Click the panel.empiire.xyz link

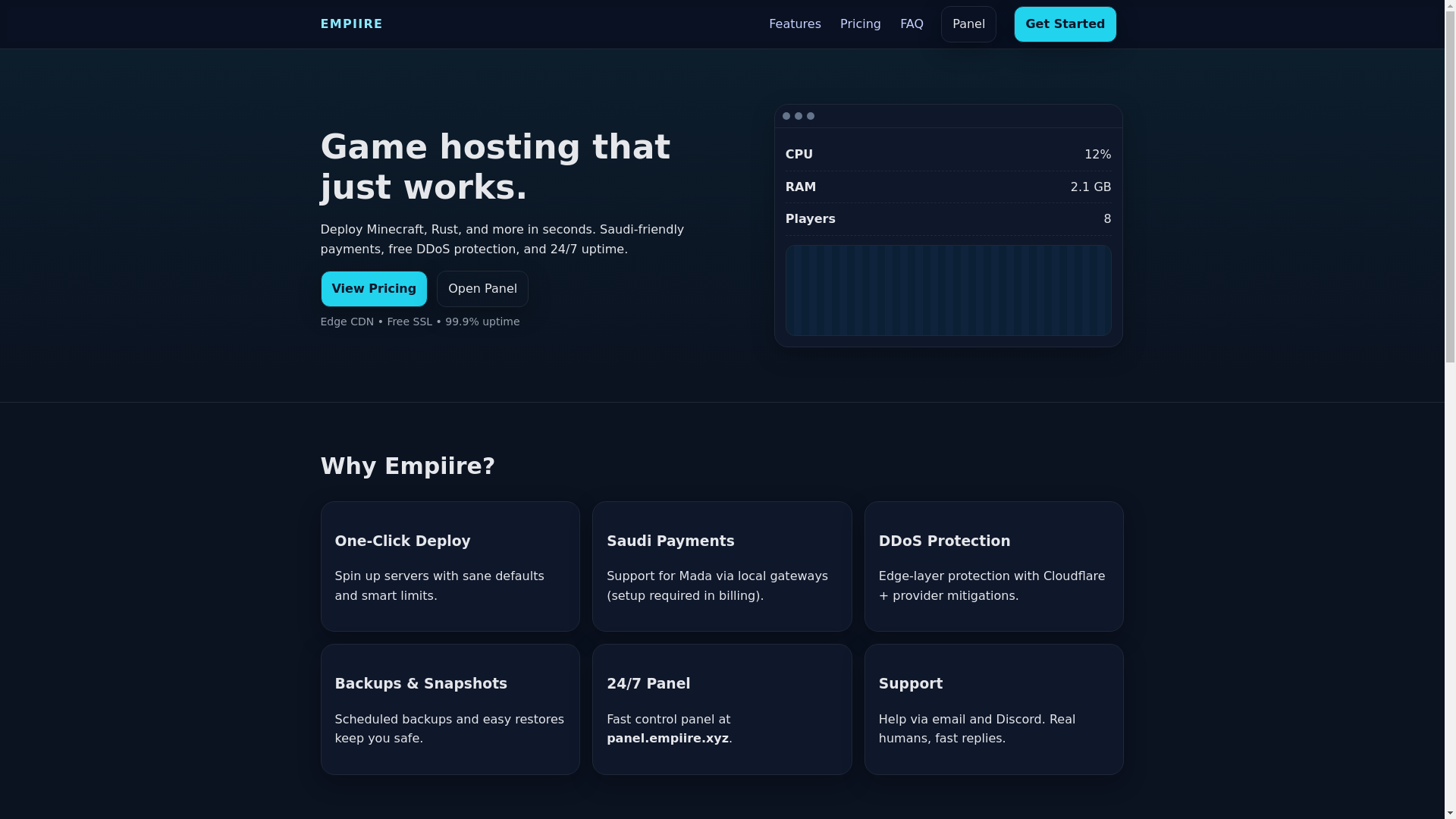[667, 739]
